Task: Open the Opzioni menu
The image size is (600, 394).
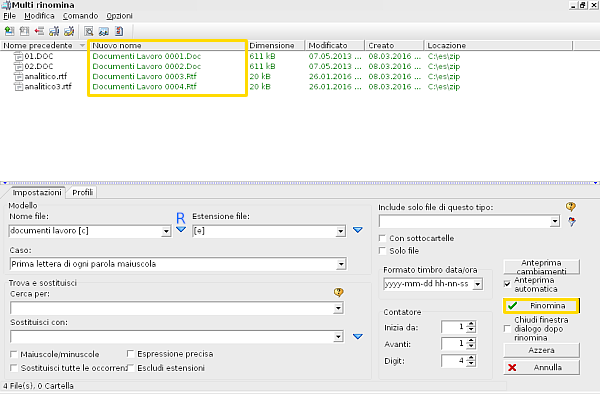Action: click(119, 16)
